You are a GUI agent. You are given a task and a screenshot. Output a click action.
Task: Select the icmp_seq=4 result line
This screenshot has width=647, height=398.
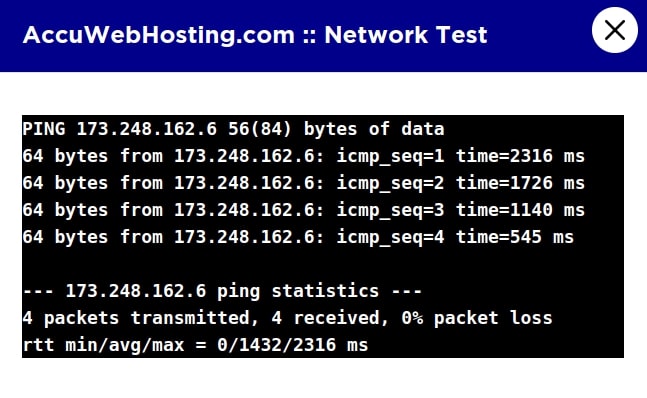298,237
